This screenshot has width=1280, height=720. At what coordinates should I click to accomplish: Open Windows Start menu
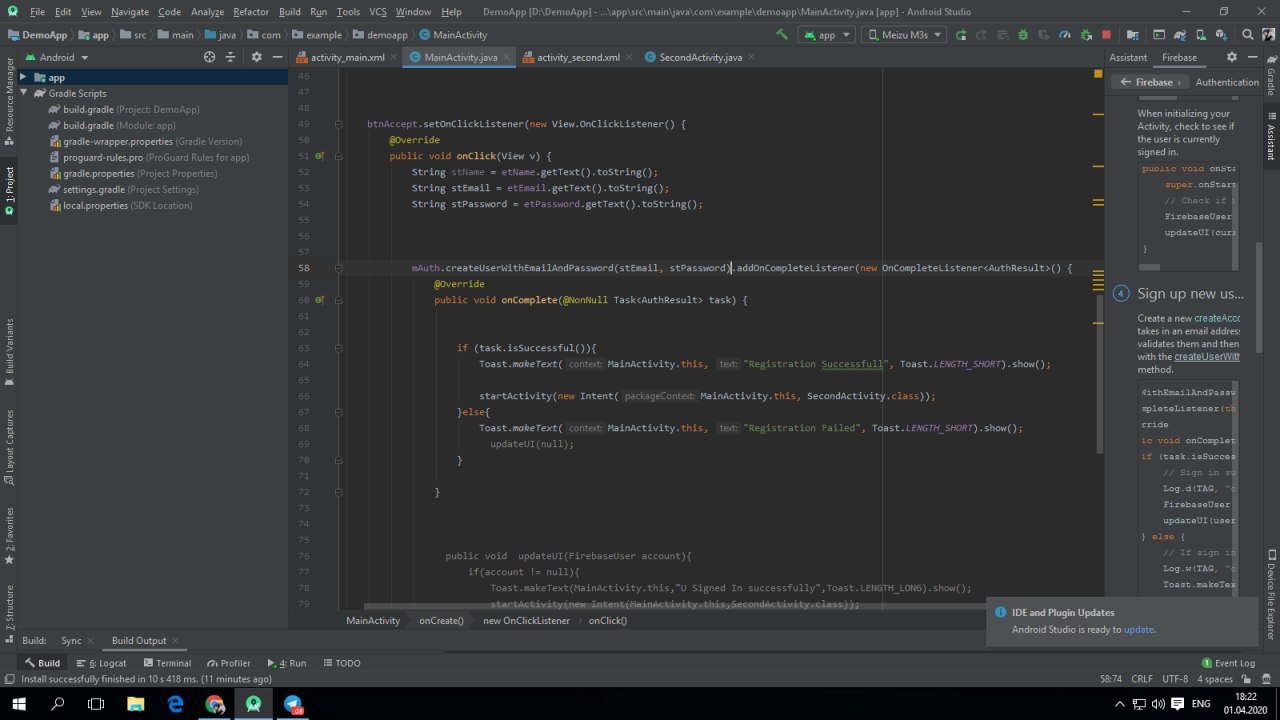pyautogui.click(x=20, y=704)
